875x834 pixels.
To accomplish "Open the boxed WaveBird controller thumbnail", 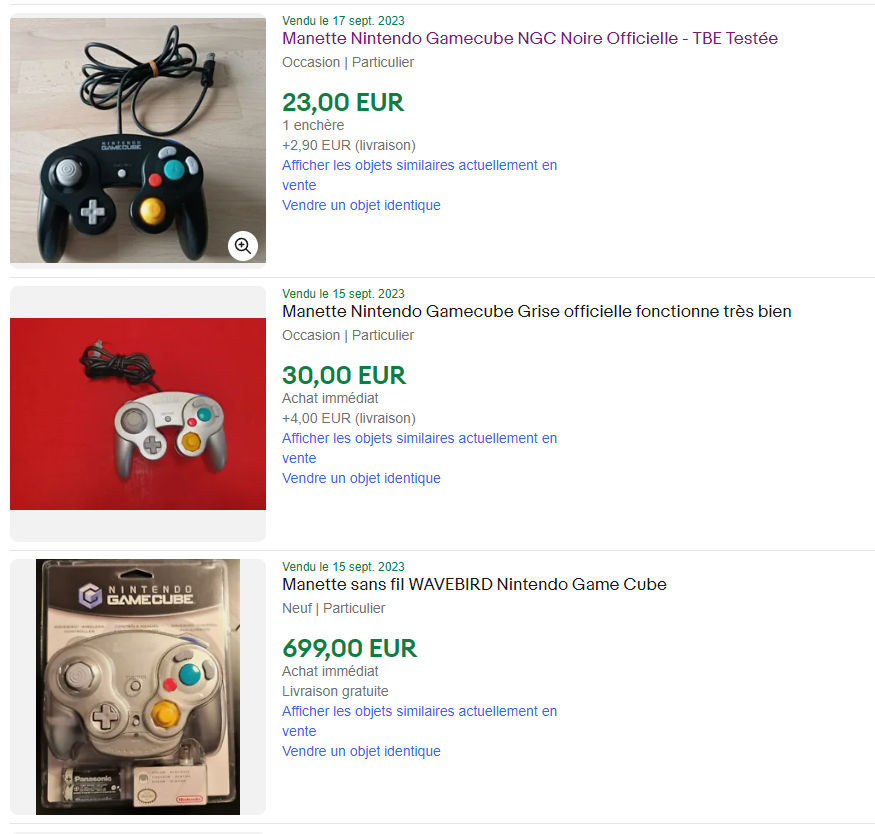I will pyautogui.click(x=138, y=687).
